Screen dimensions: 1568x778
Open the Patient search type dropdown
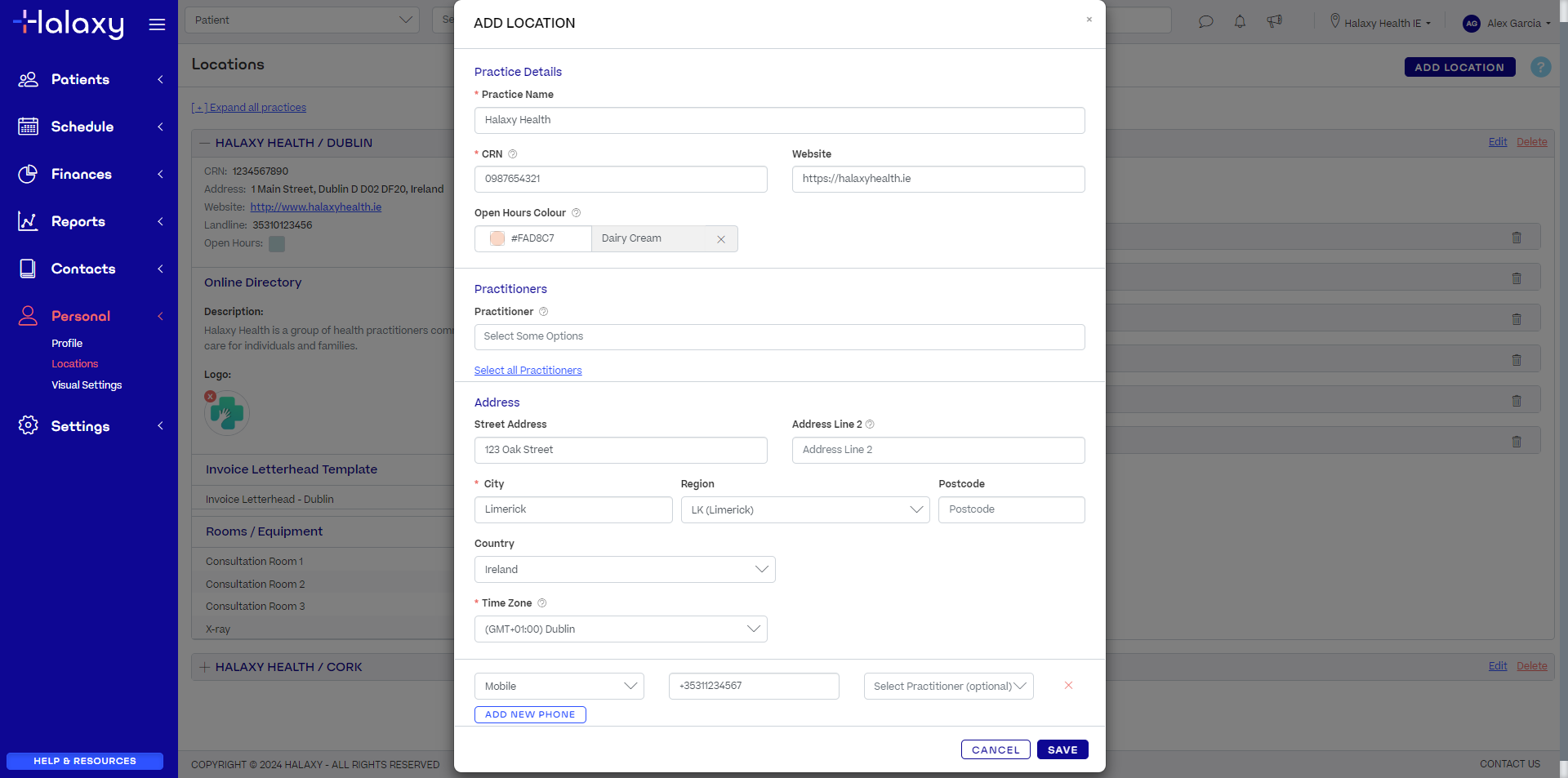302,20
